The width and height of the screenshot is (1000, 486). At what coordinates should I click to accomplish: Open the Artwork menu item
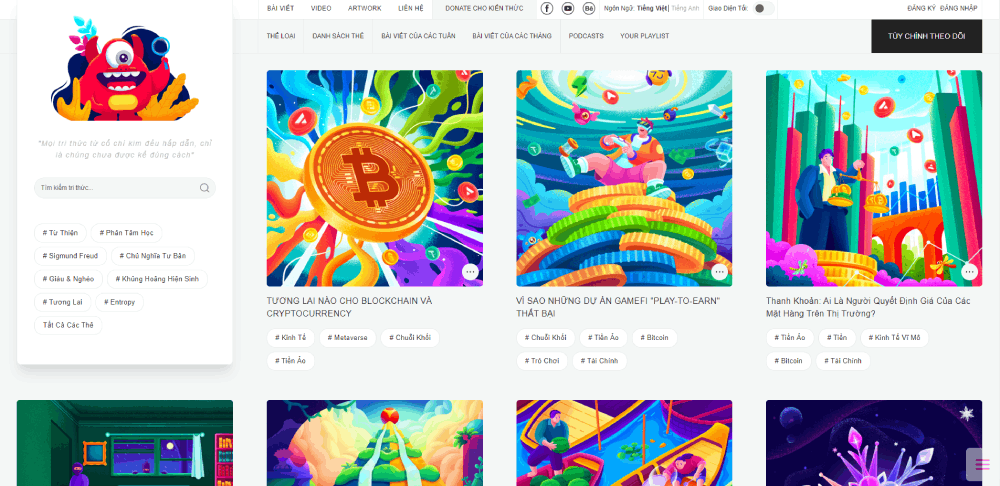(365, 8)
